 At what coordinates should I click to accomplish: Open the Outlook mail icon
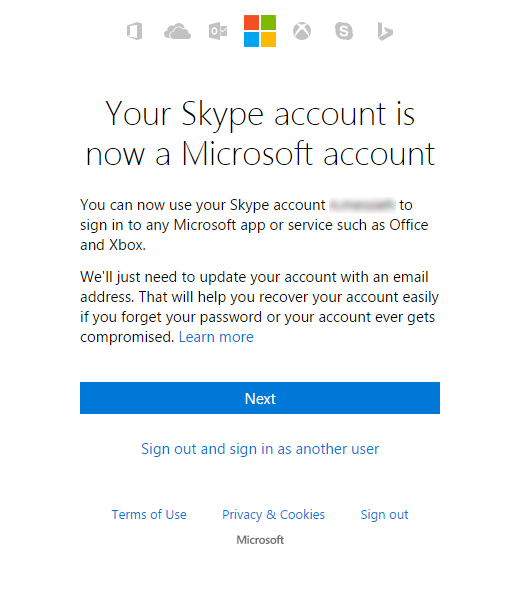[x=218, y=31]
